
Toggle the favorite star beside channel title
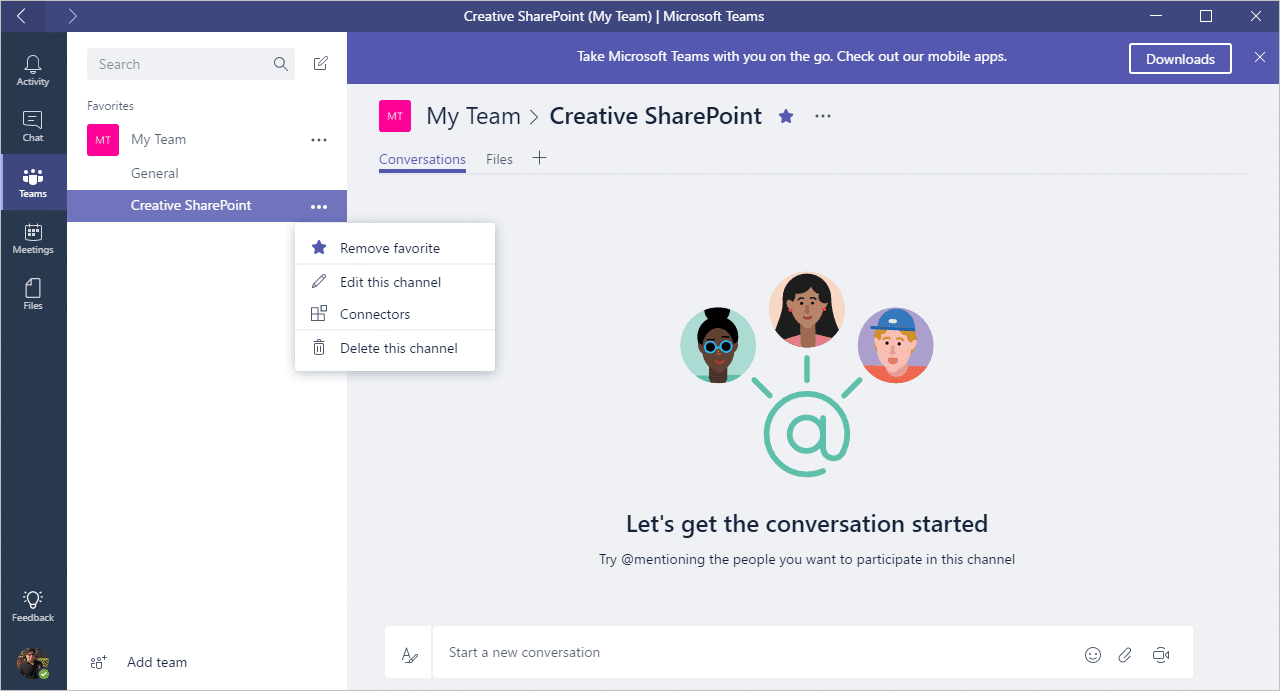coord(786,116)
